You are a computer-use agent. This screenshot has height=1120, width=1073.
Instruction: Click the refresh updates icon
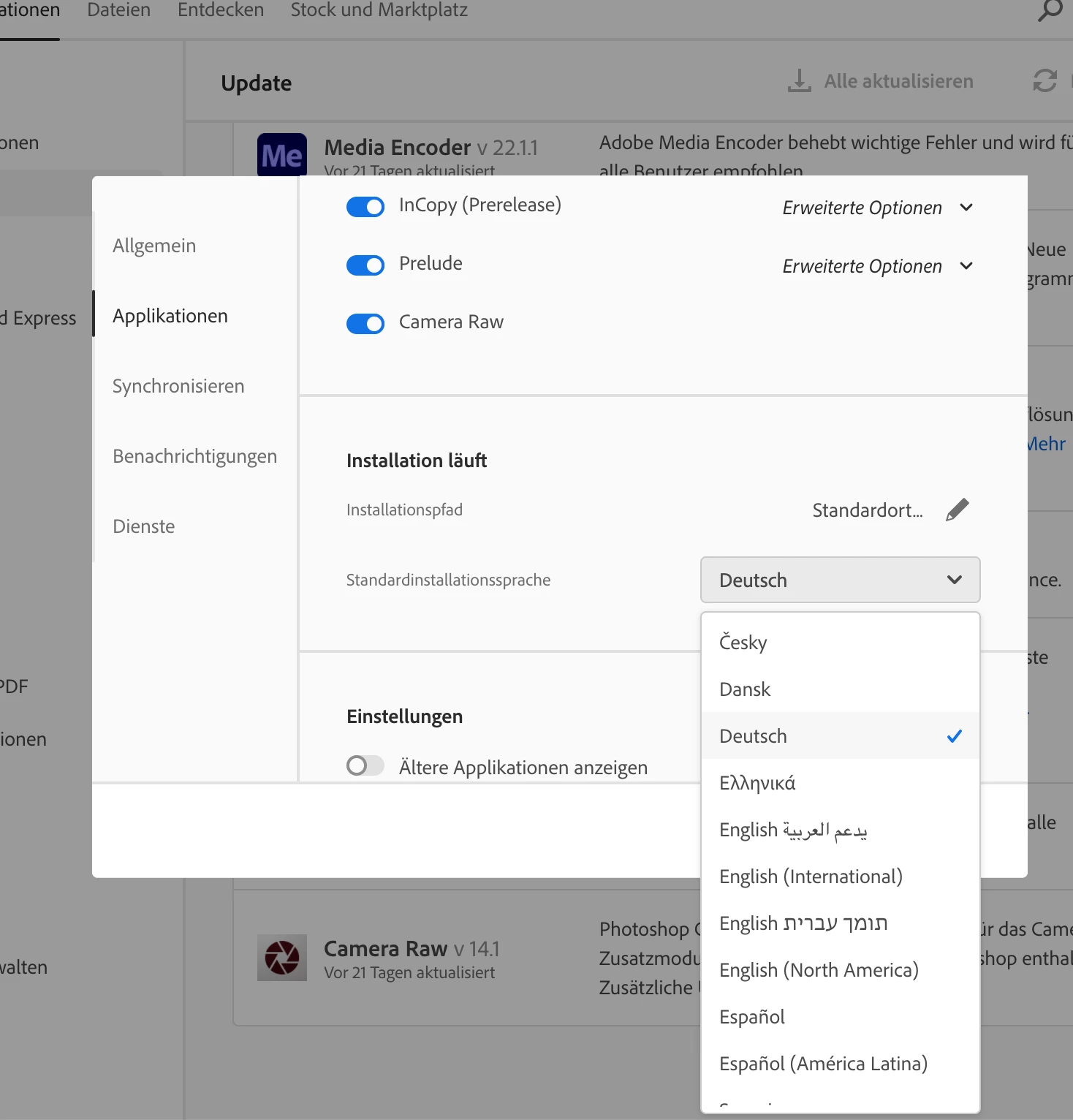(x=1044, y=80)
